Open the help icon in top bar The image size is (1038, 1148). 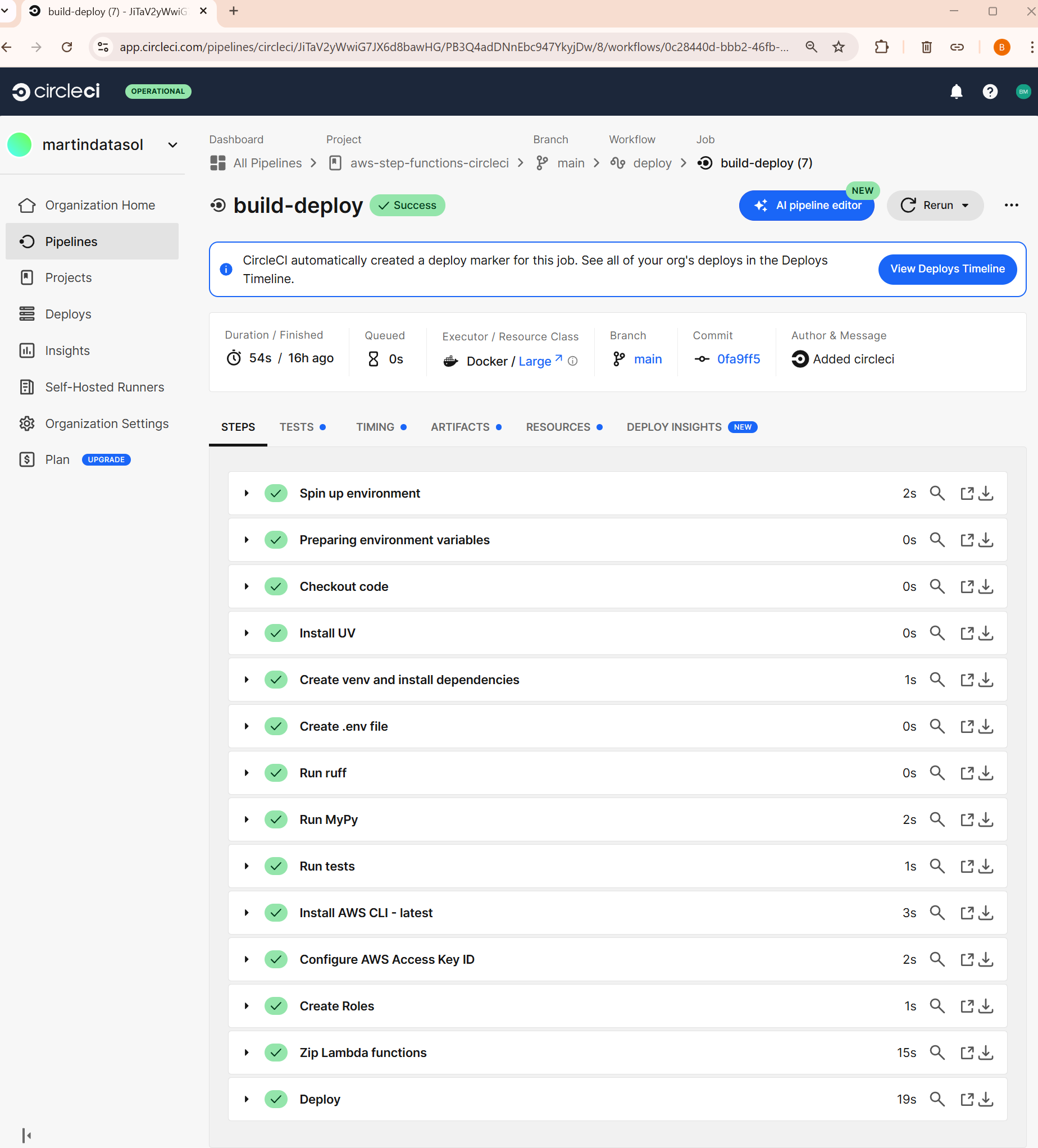pyautogui.click(x=990, y=92)
